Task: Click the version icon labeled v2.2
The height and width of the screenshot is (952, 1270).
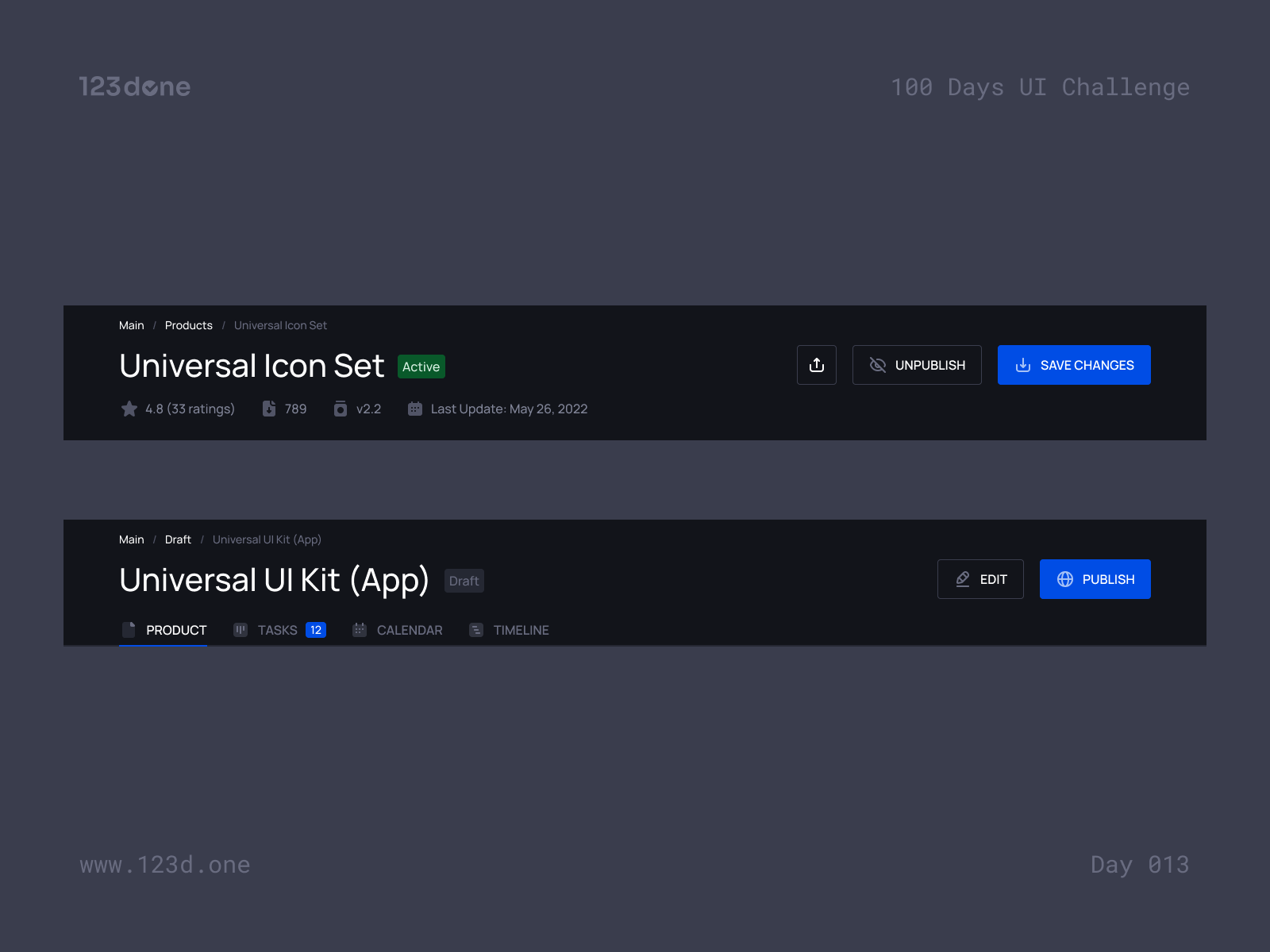Action: pyautogui.click(x=341, y=409)
